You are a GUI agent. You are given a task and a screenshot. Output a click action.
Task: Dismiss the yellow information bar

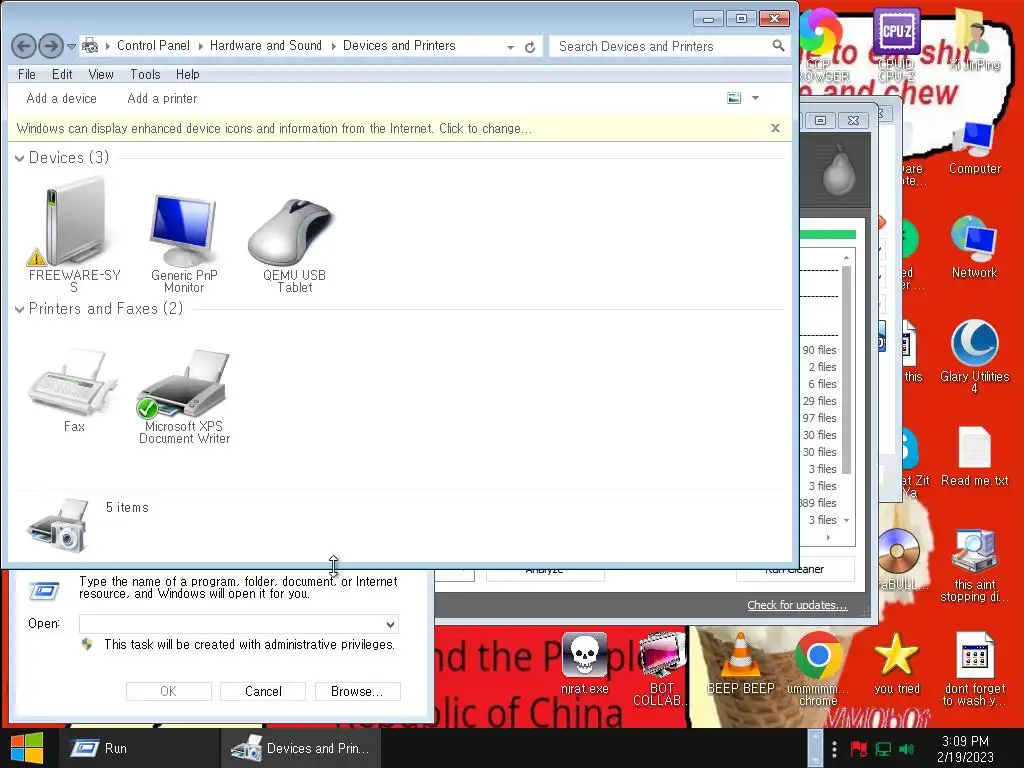pos(775,128)
